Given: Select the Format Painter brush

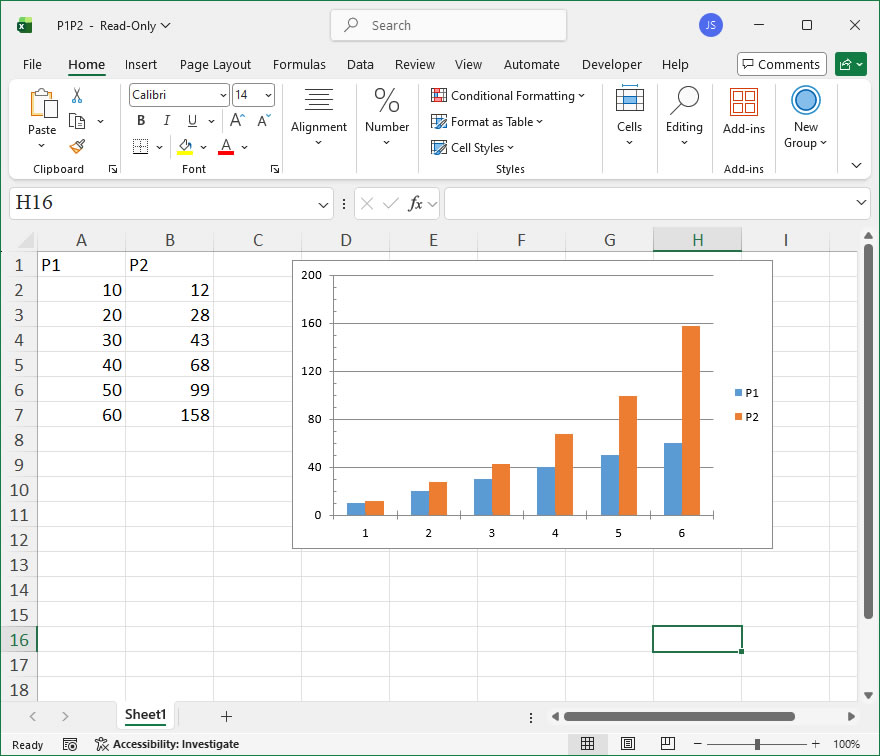Looking at the screenshot, I should (x=77, y=146).
